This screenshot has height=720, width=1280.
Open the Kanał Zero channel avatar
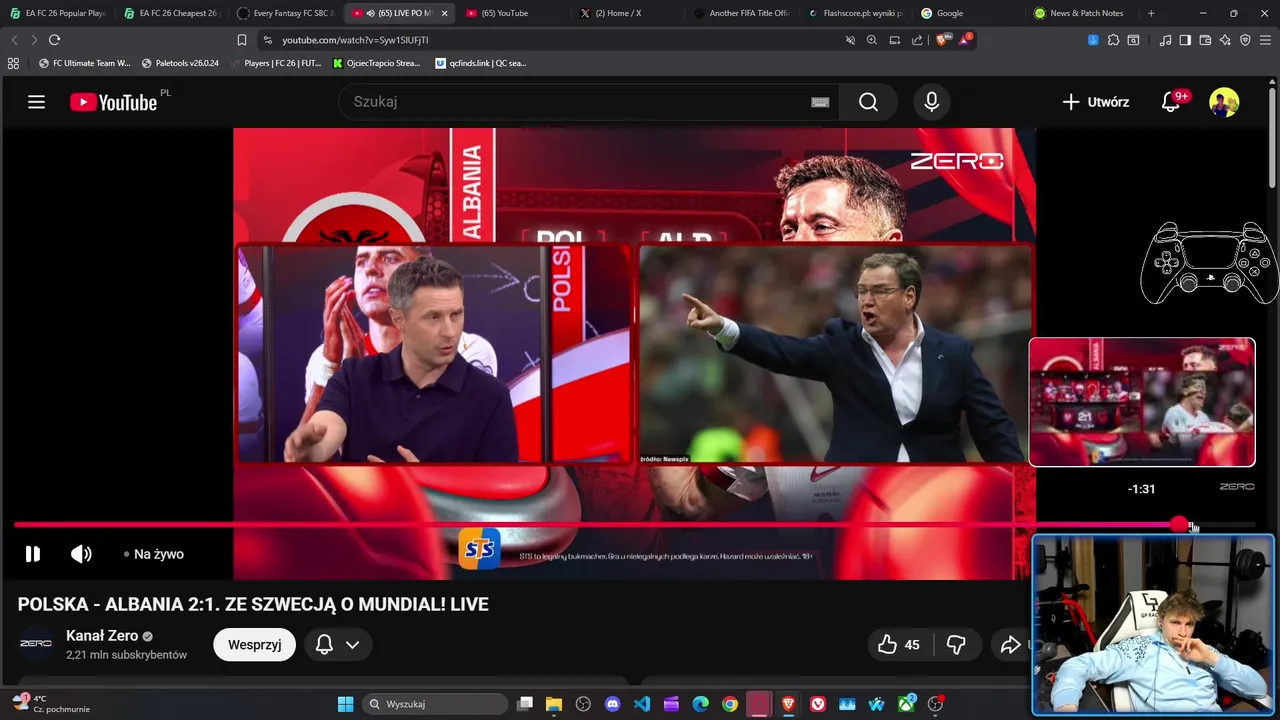click(36, 644)
